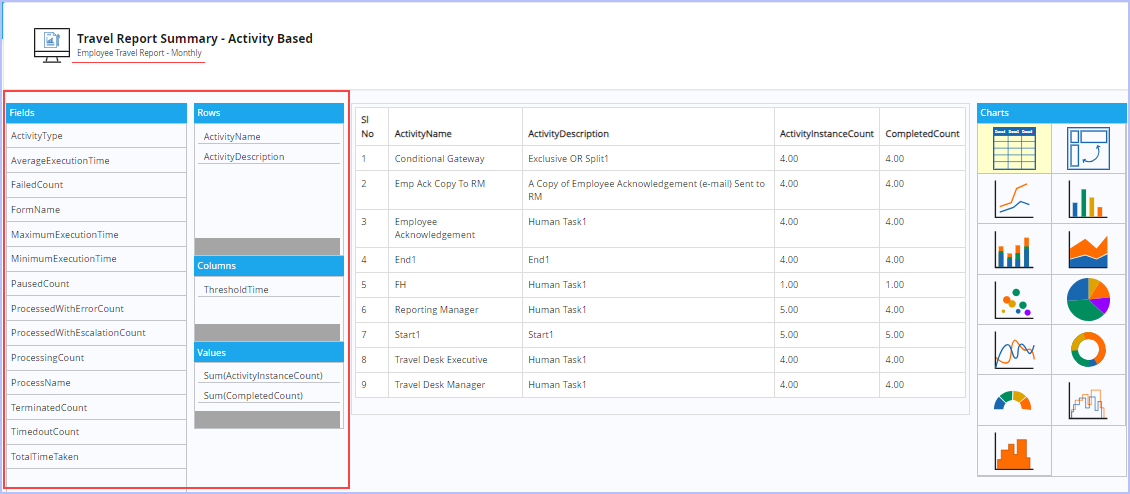Click the Charts panel header

[x=1052, y=113]
